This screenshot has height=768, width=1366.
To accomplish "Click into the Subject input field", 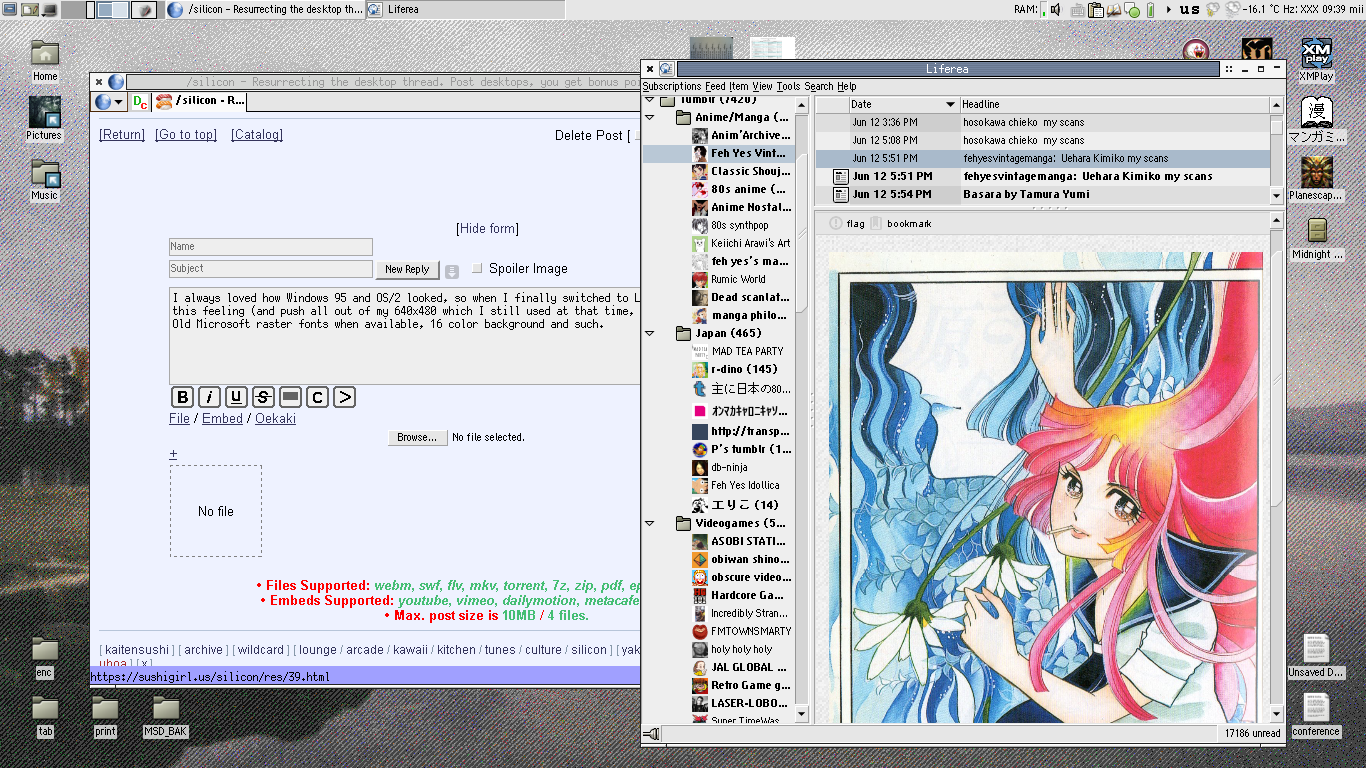I will (x=270, y=268).
